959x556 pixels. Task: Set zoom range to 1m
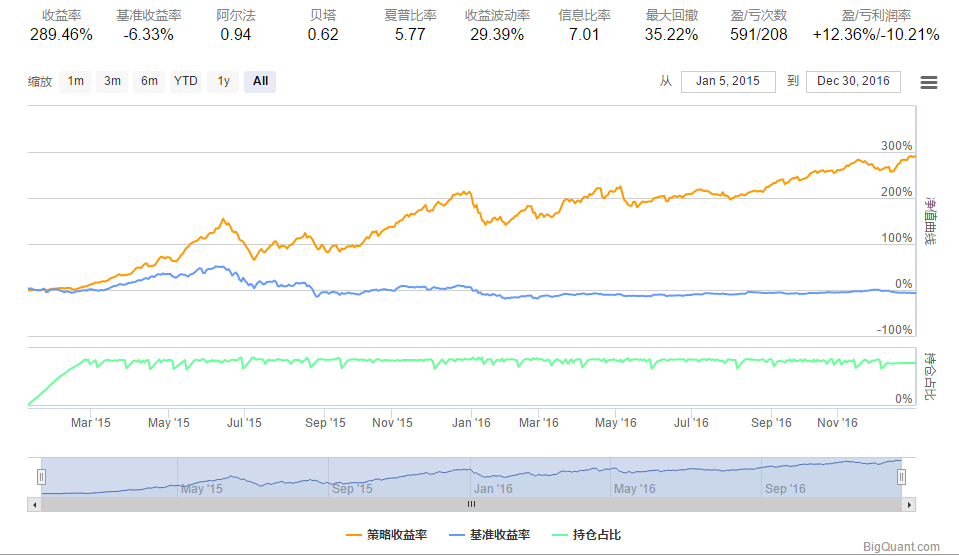(x=75, y=81)
